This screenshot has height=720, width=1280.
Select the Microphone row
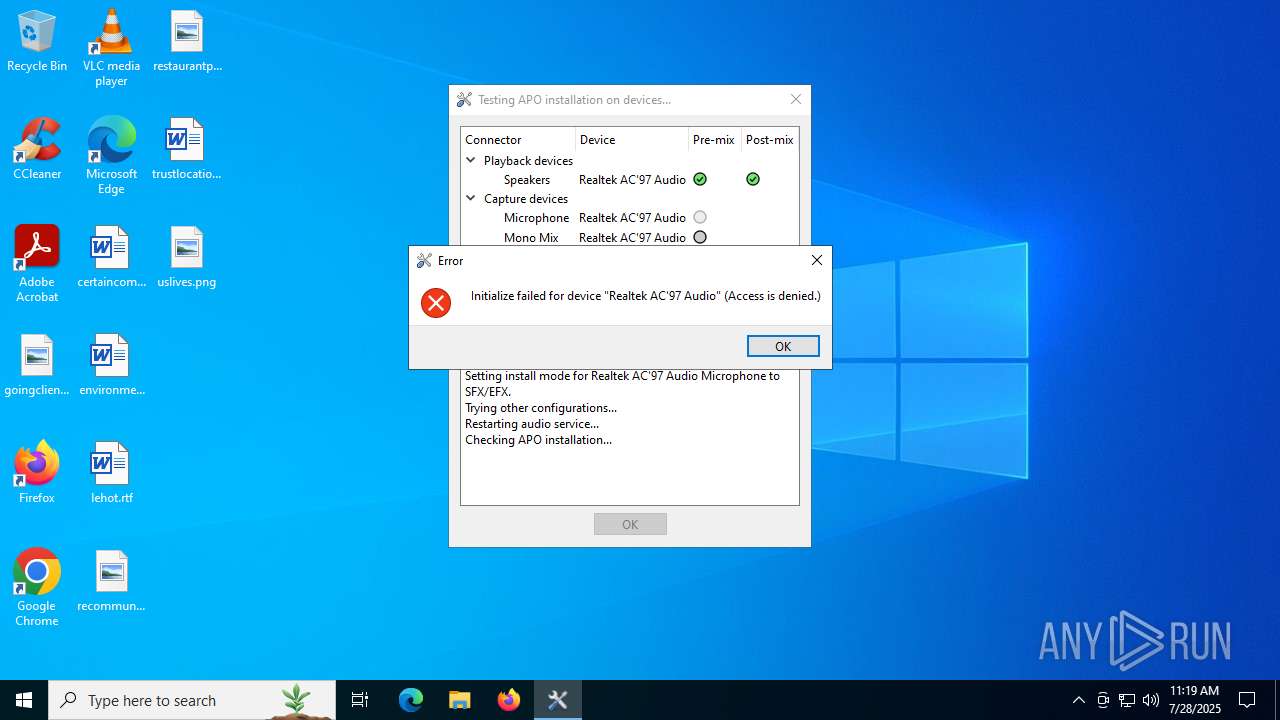tap(629, 218)
